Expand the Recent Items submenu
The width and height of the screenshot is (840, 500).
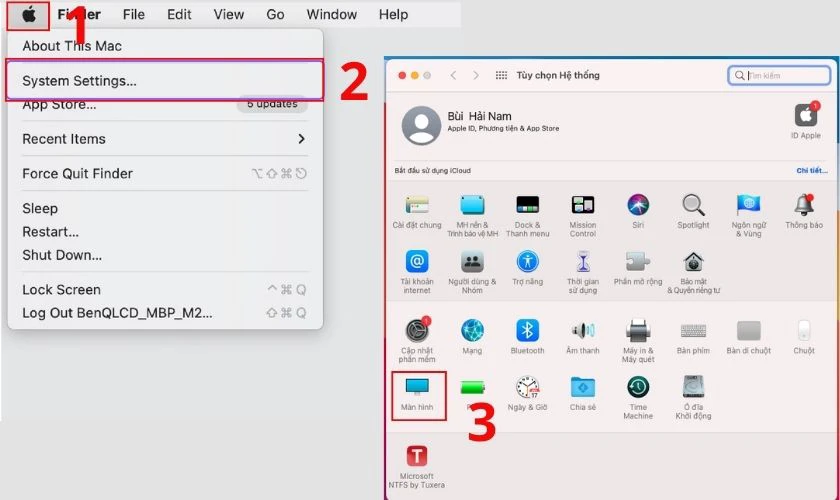(x=165, y=139)
